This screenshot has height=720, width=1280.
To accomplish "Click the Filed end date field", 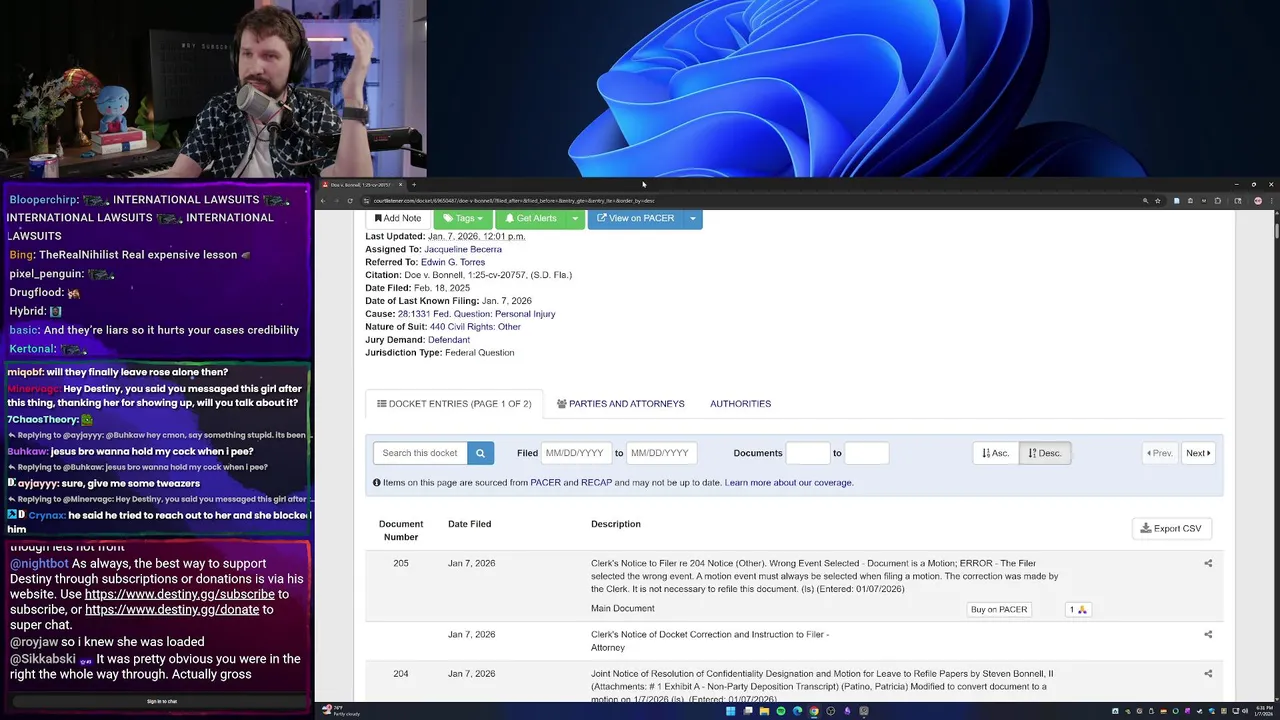I will pyautogui.click(x=660, y=453).
